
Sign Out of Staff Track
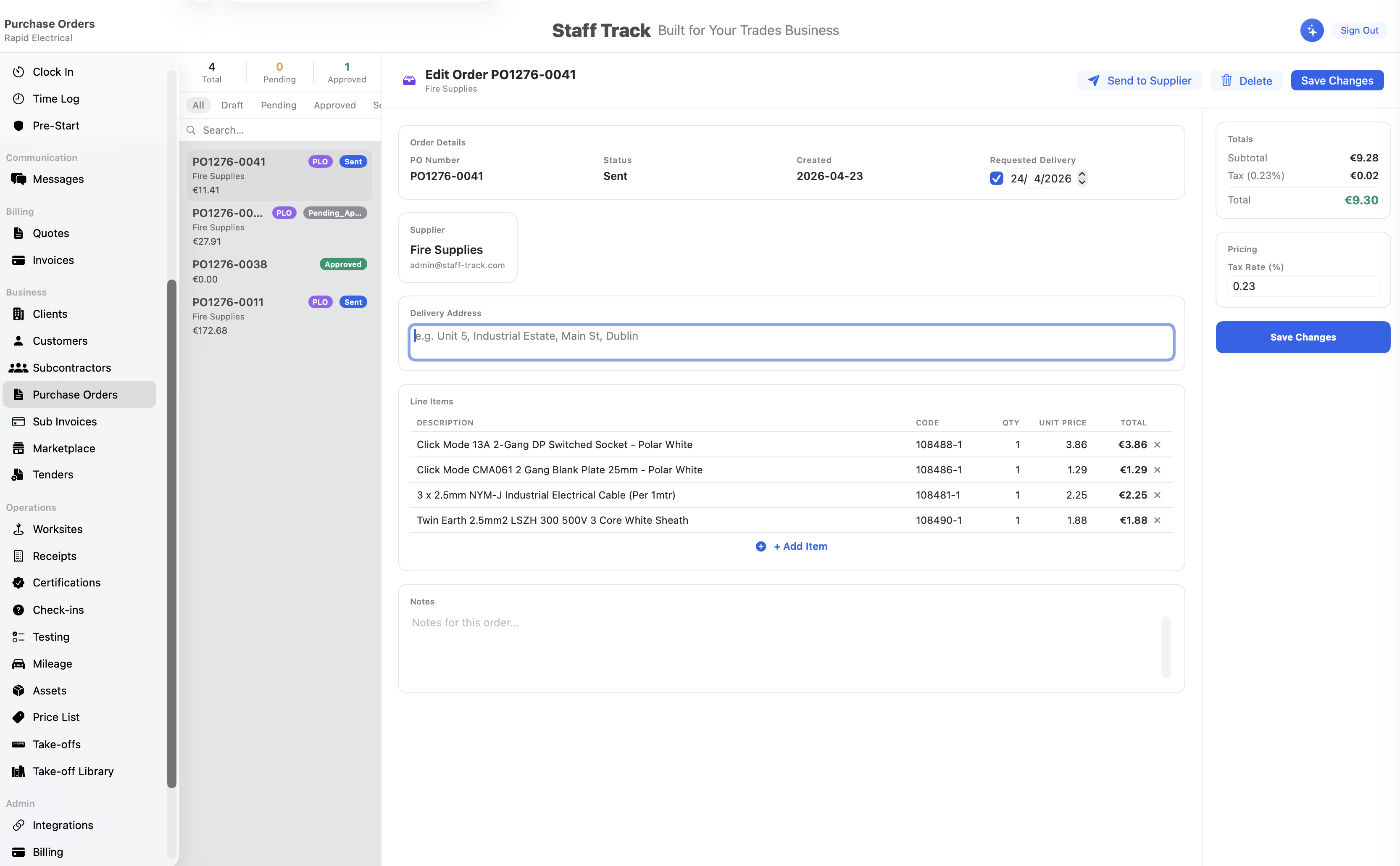1359,30
